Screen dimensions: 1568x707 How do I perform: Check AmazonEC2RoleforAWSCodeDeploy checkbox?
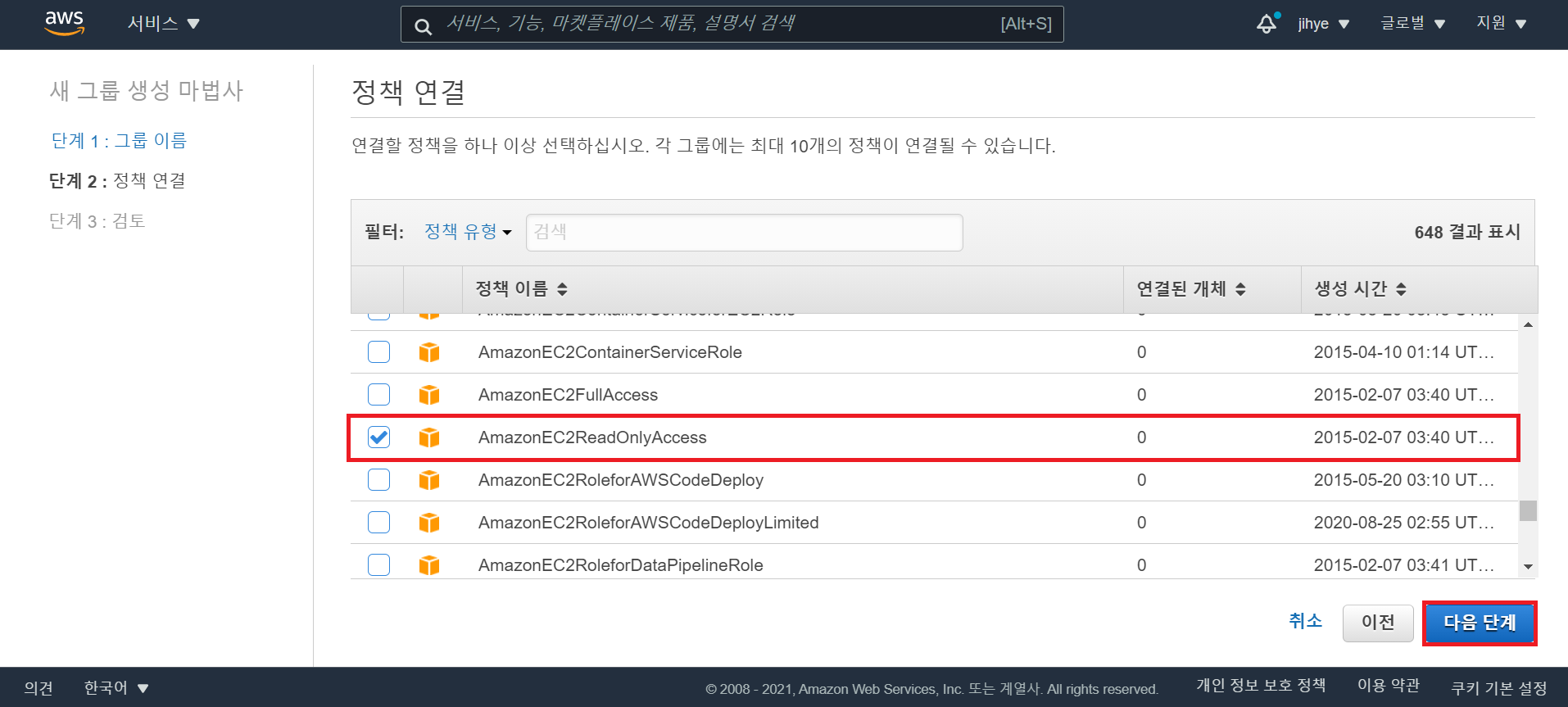(378, 479)
